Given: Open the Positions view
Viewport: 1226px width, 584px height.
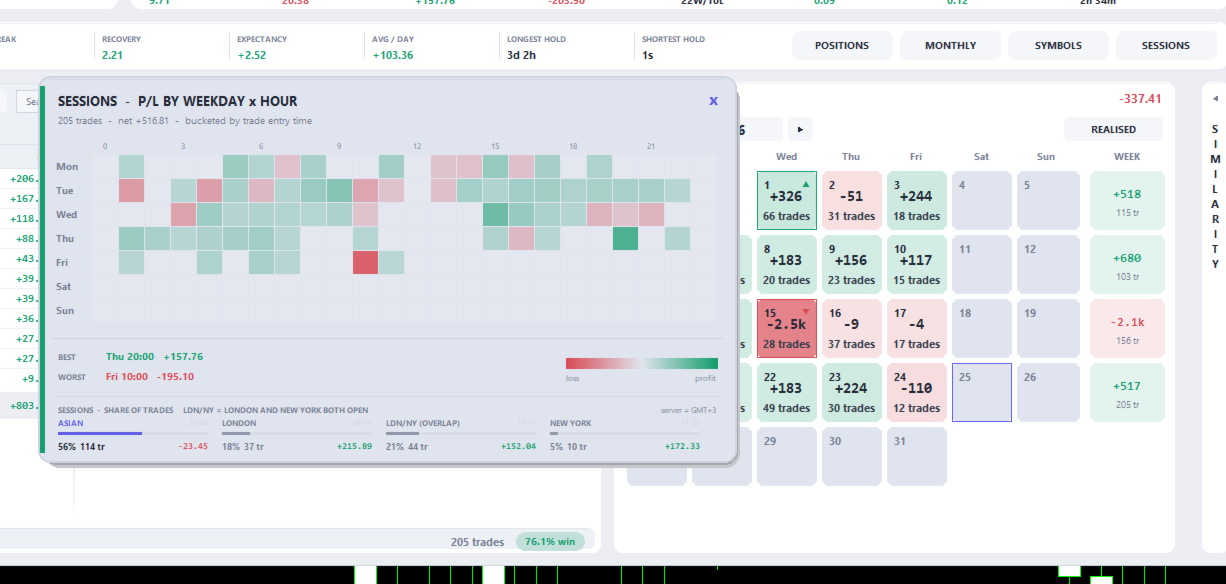Looking at the screenshot, I should tap(842, 45).
